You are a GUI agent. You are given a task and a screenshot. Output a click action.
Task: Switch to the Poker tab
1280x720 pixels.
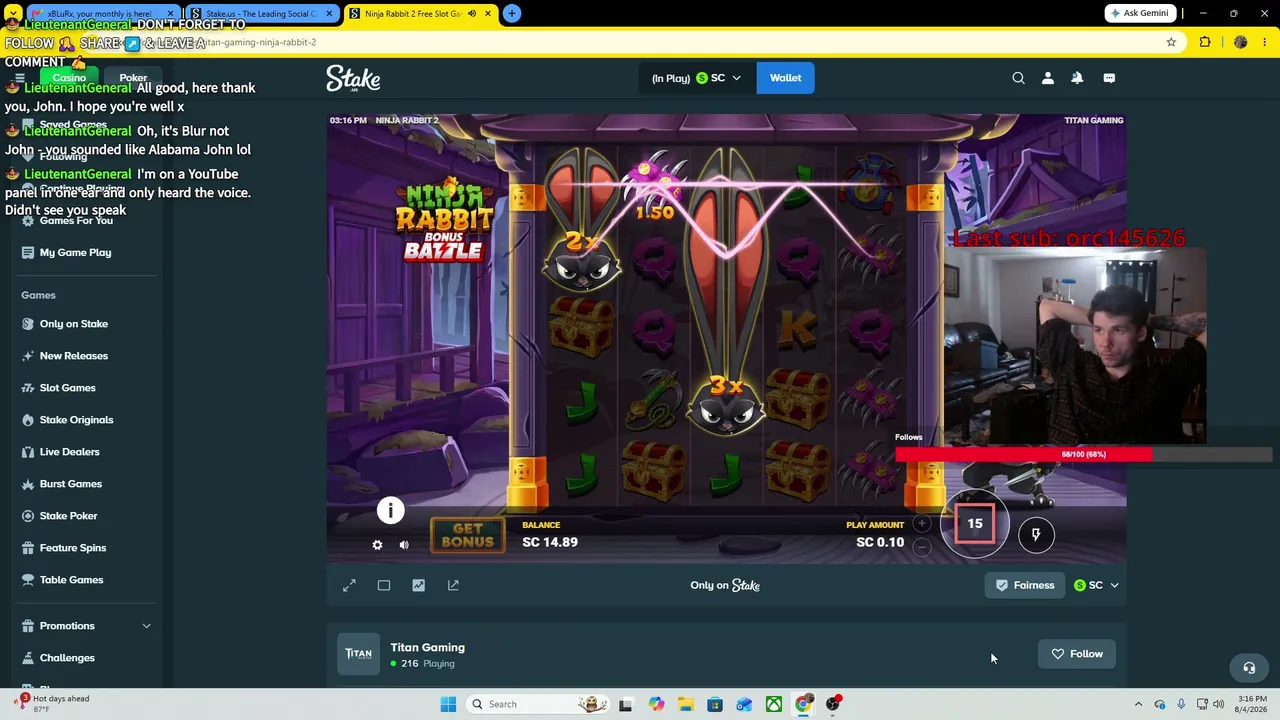pos(133,78)
